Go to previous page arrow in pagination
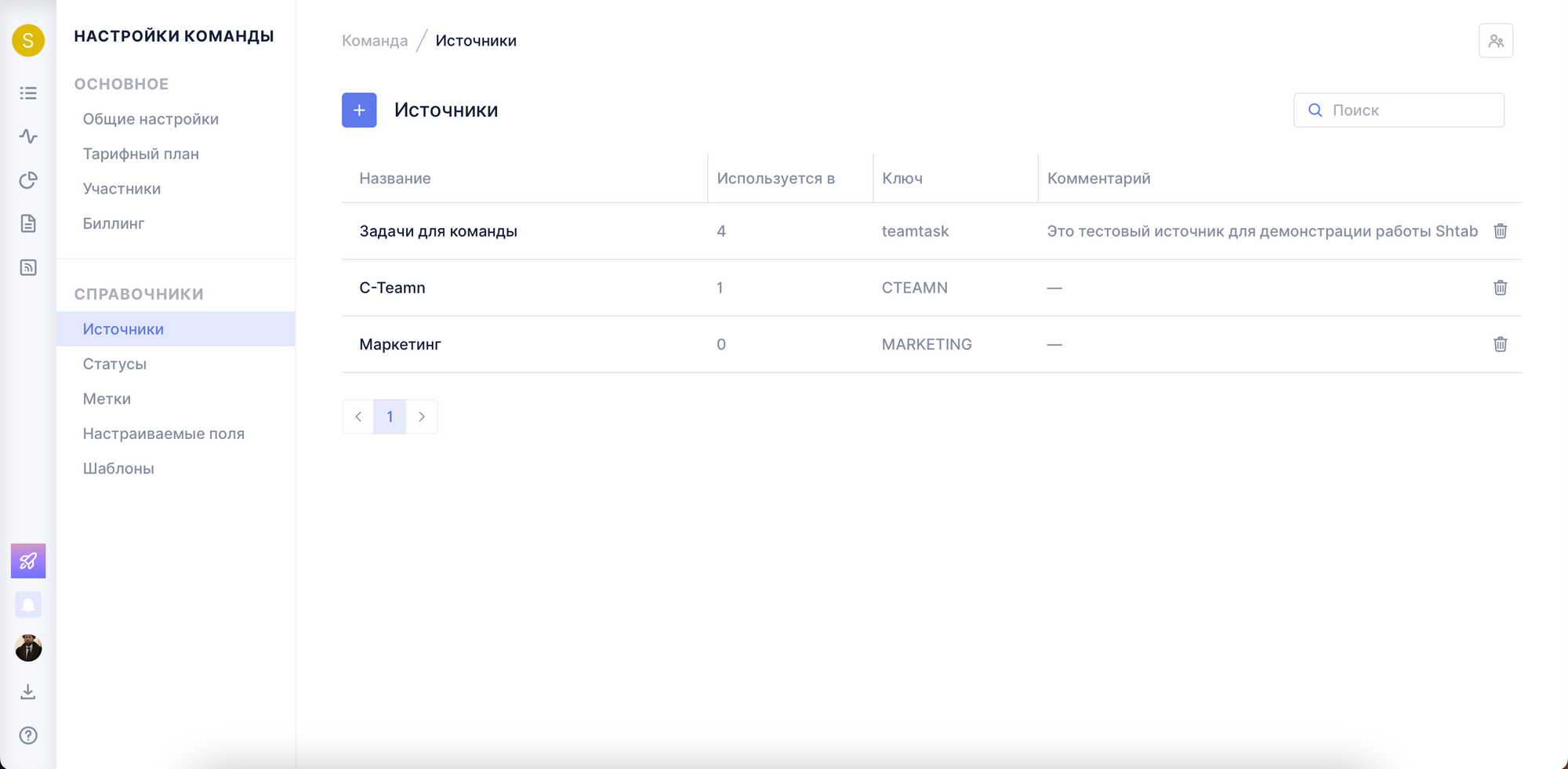This screenshot has width=1568, height=769. click(x=358, y=416)
